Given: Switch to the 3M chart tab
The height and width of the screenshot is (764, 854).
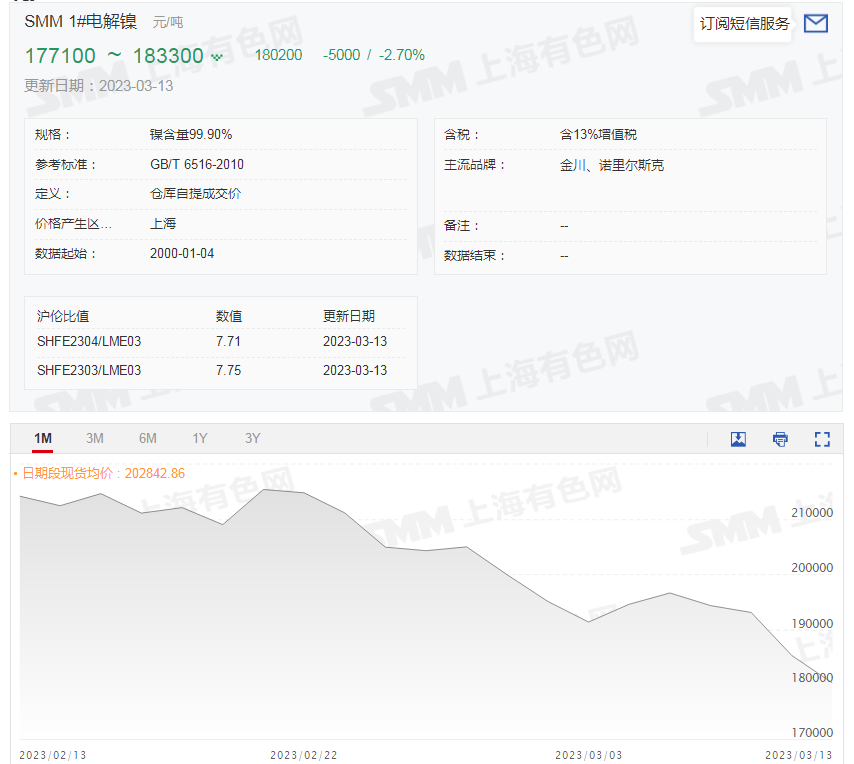Looking at the screenshot, I should coord(95,438).
